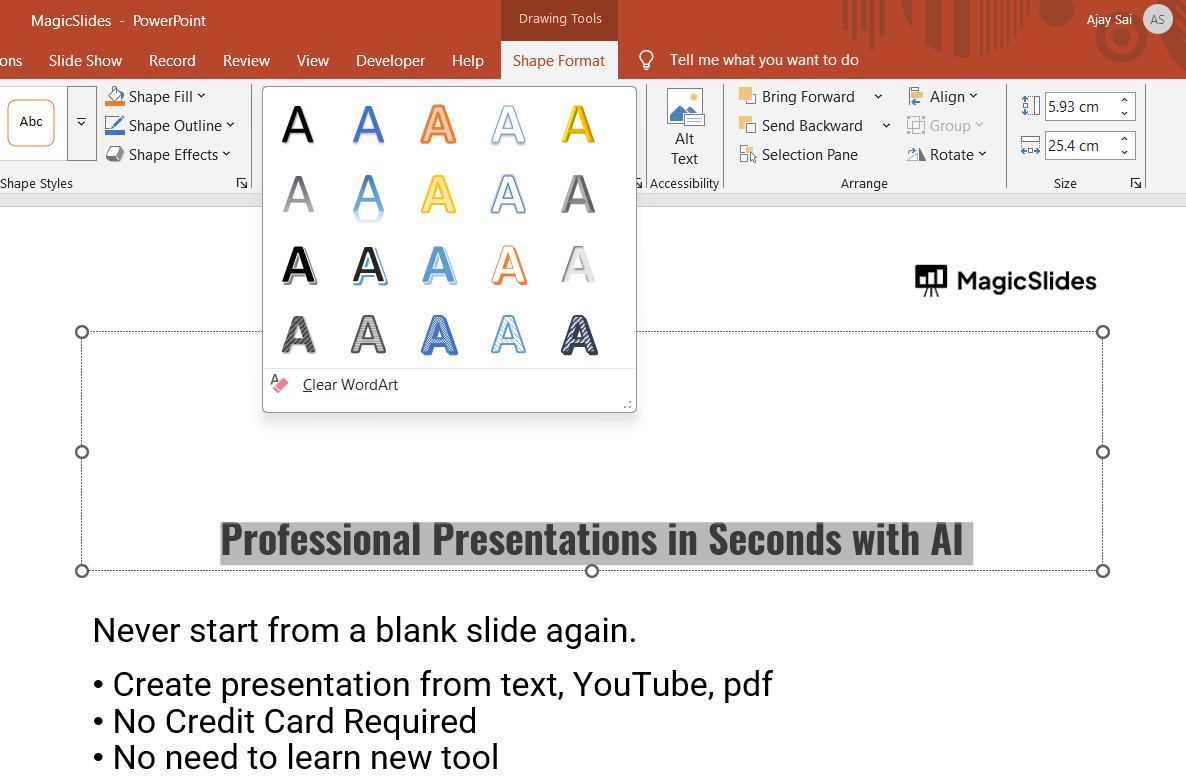Increase shape height with up arrow
The height and width of the screenshot is (781, 1186).
(1125, 100)
